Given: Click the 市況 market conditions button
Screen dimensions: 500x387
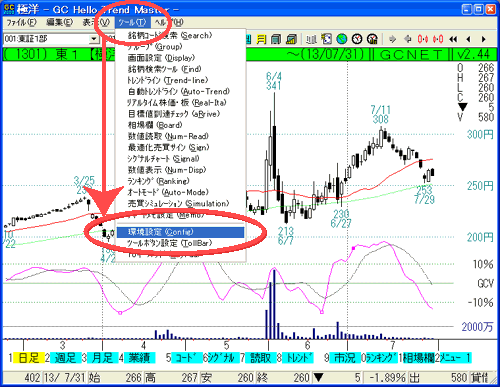Looking at the screenshot, I should (345, 358).
